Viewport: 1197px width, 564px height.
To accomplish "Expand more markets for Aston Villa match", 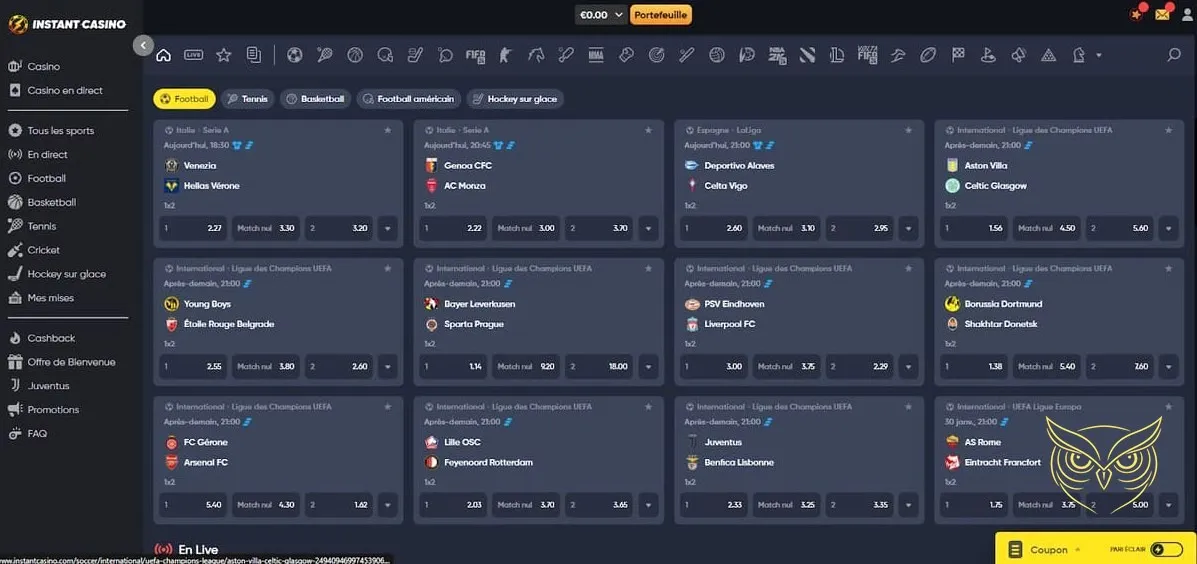I will click(x=1169, y=228).
